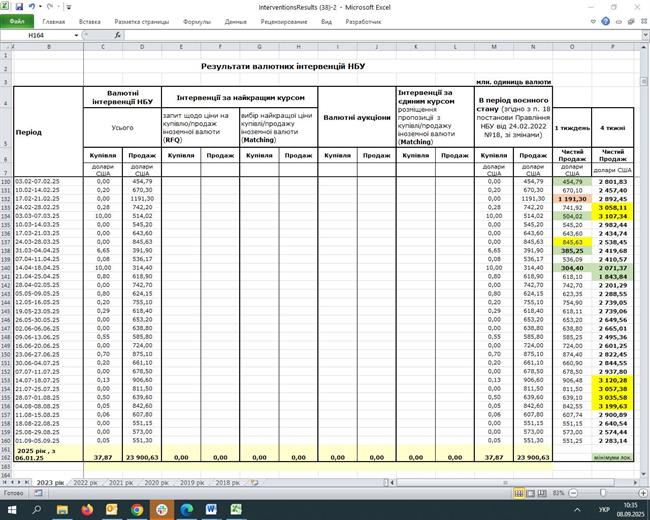Switch to Page Break Preview icon

(x=542, y=493)
